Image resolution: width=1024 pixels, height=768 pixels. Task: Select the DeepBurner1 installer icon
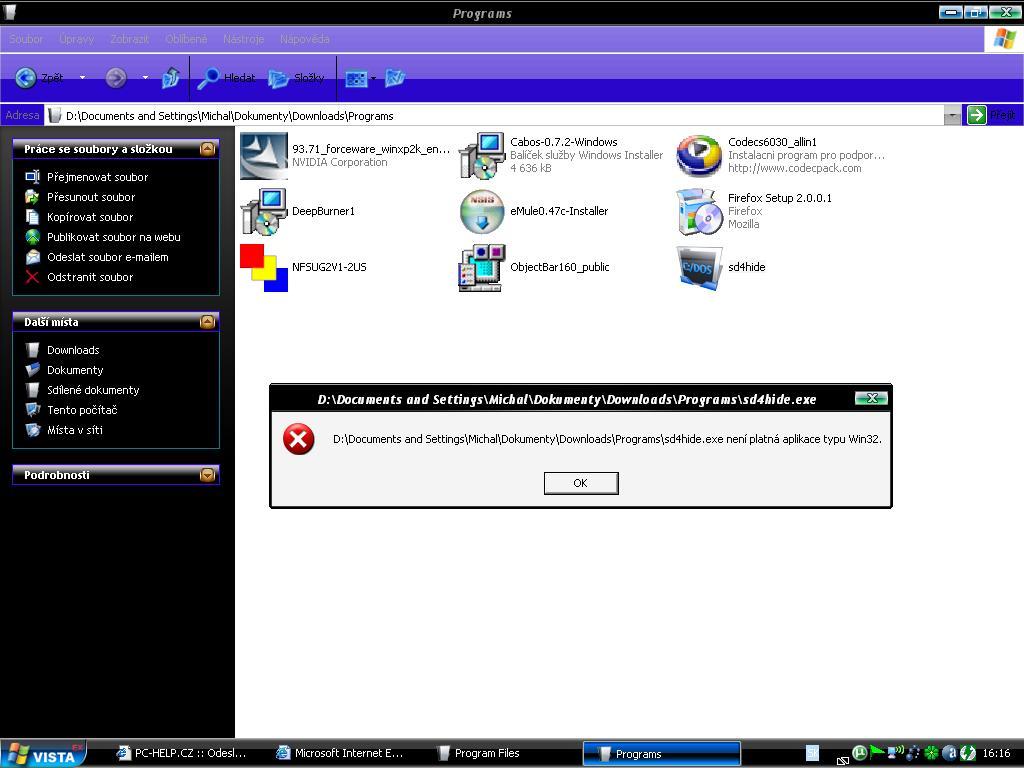coord(264,212)
